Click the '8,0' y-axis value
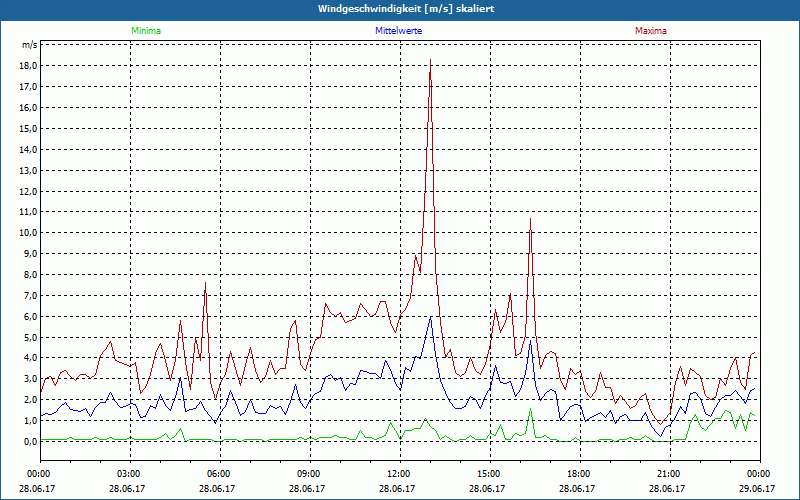 coord(30,274)
